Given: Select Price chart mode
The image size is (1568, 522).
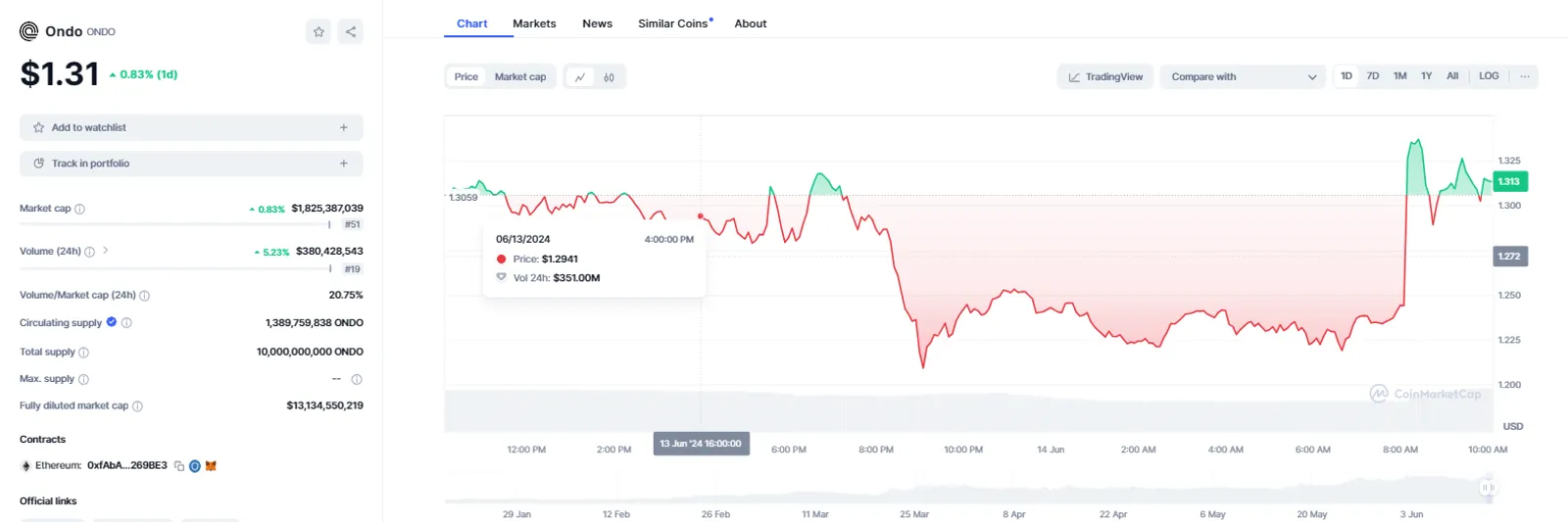Looking at the screenshot, I should coord(466,76).
